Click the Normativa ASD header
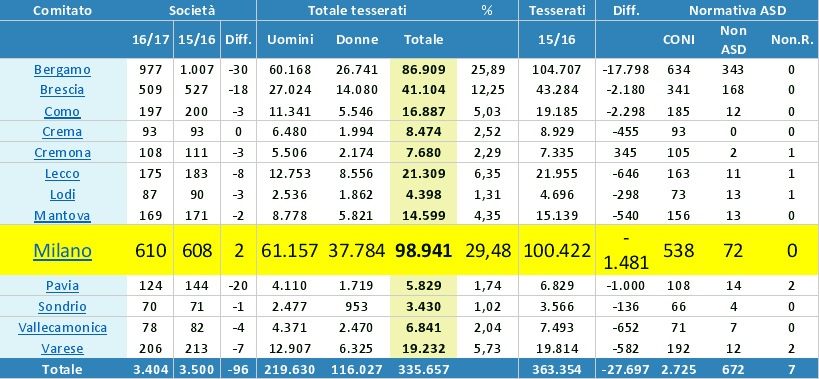This screenshot has height=379, width=819. pos(737,10)
